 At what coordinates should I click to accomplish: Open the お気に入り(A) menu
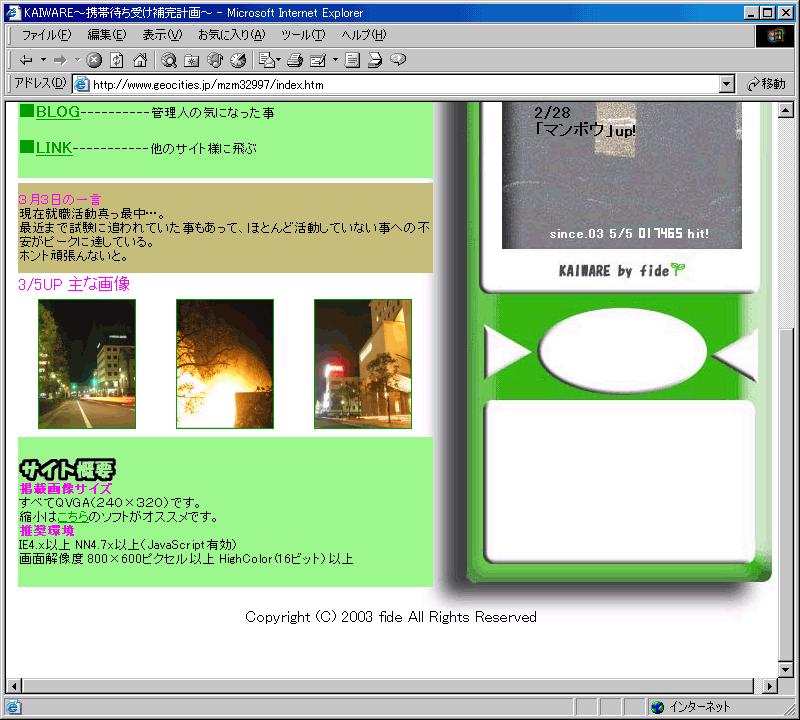click(232, 35)
